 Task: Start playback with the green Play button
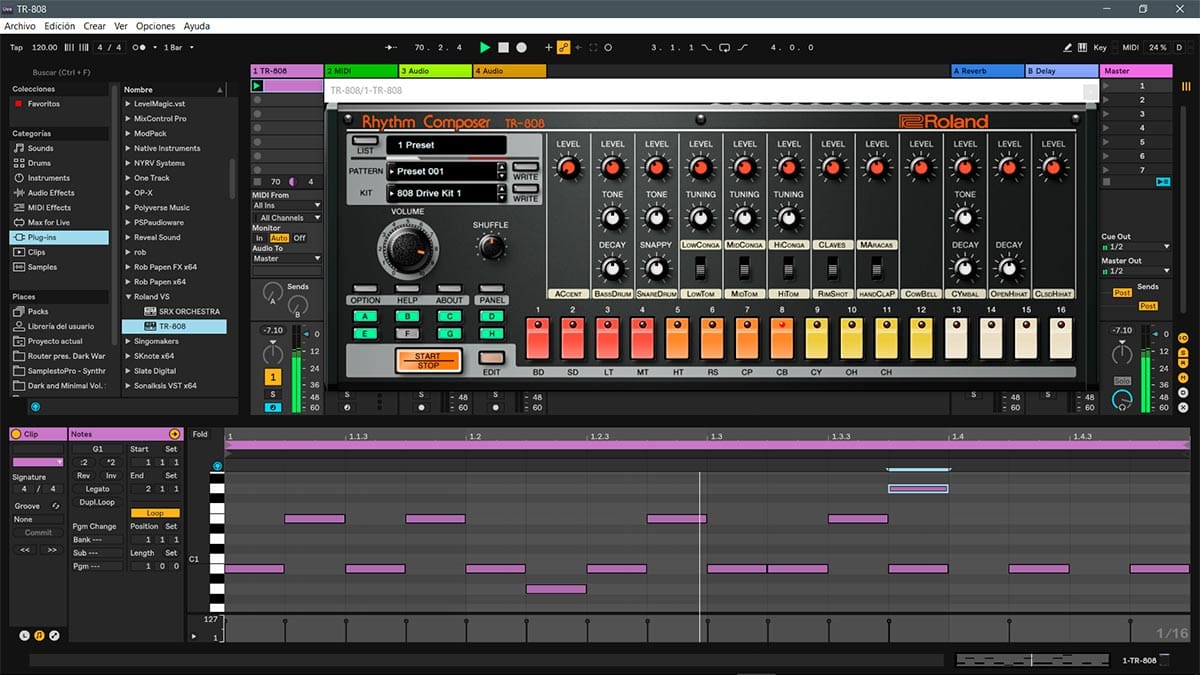pos(485,47)
